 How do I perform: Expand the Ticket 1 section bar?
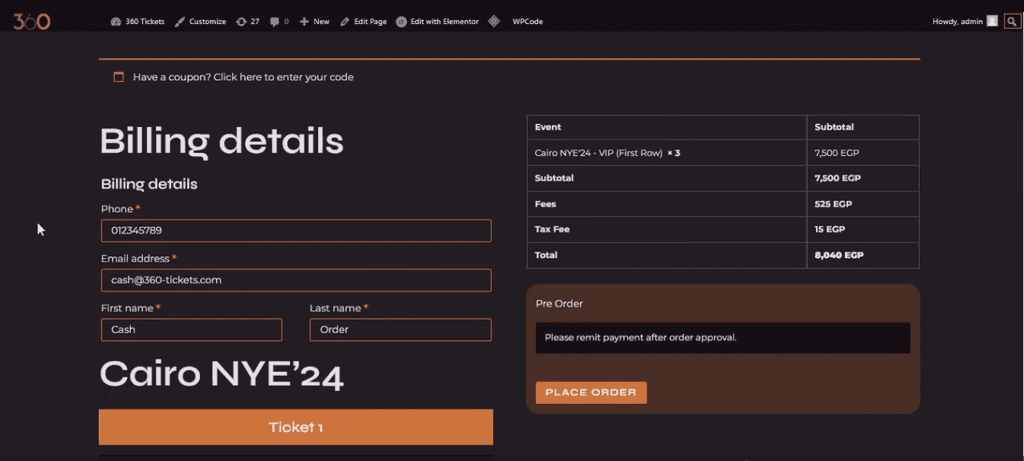[296, 427]
